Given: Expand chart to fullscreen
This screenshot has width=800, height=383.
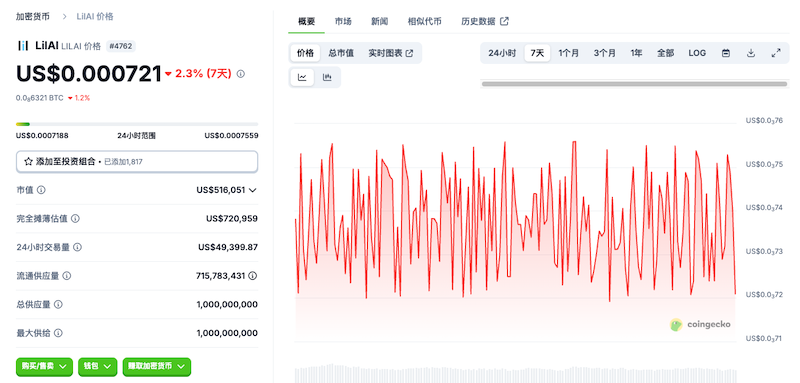Looking at the screenshot, I should pos(776,53).
